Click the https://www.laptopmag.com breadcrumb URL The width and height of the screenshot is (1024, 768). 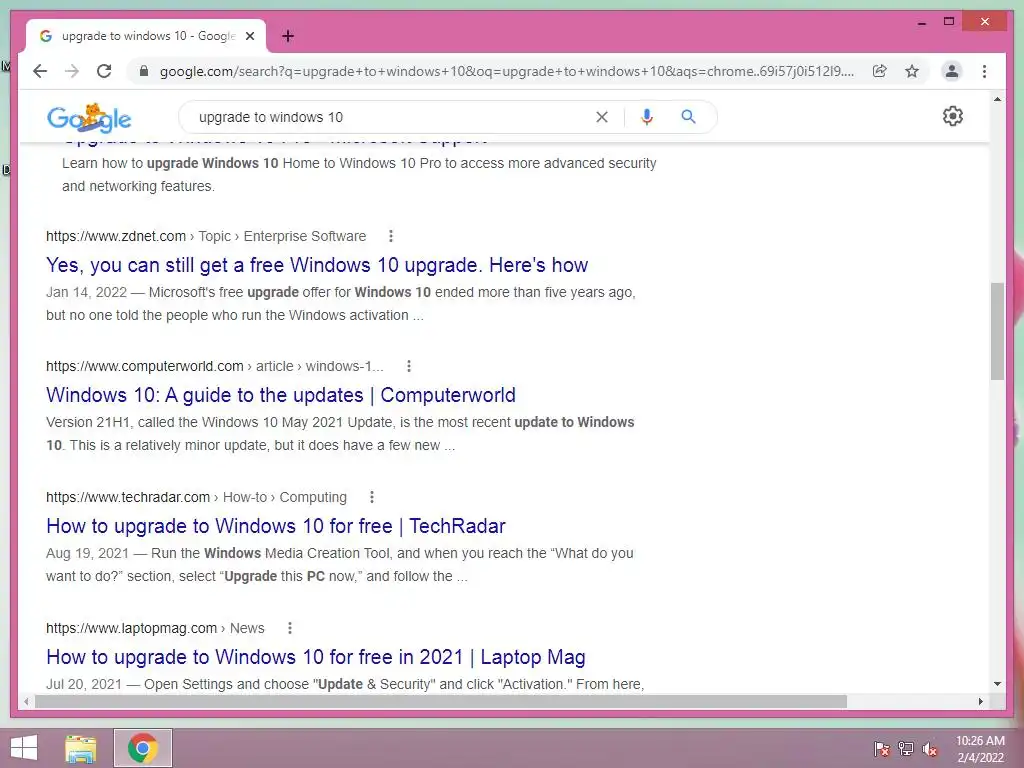[131, 628]
